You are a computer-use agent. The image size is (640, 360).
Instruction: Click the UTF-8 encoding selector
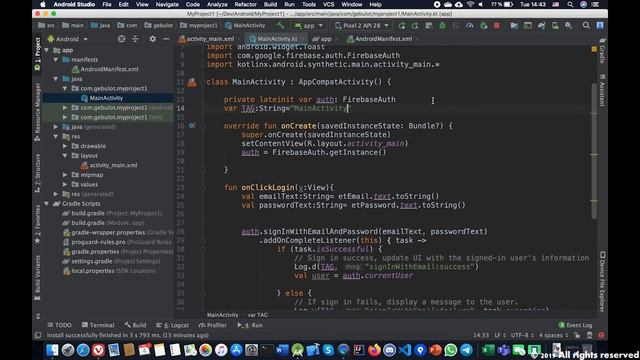pyautogui.click(x=522, y=335)
